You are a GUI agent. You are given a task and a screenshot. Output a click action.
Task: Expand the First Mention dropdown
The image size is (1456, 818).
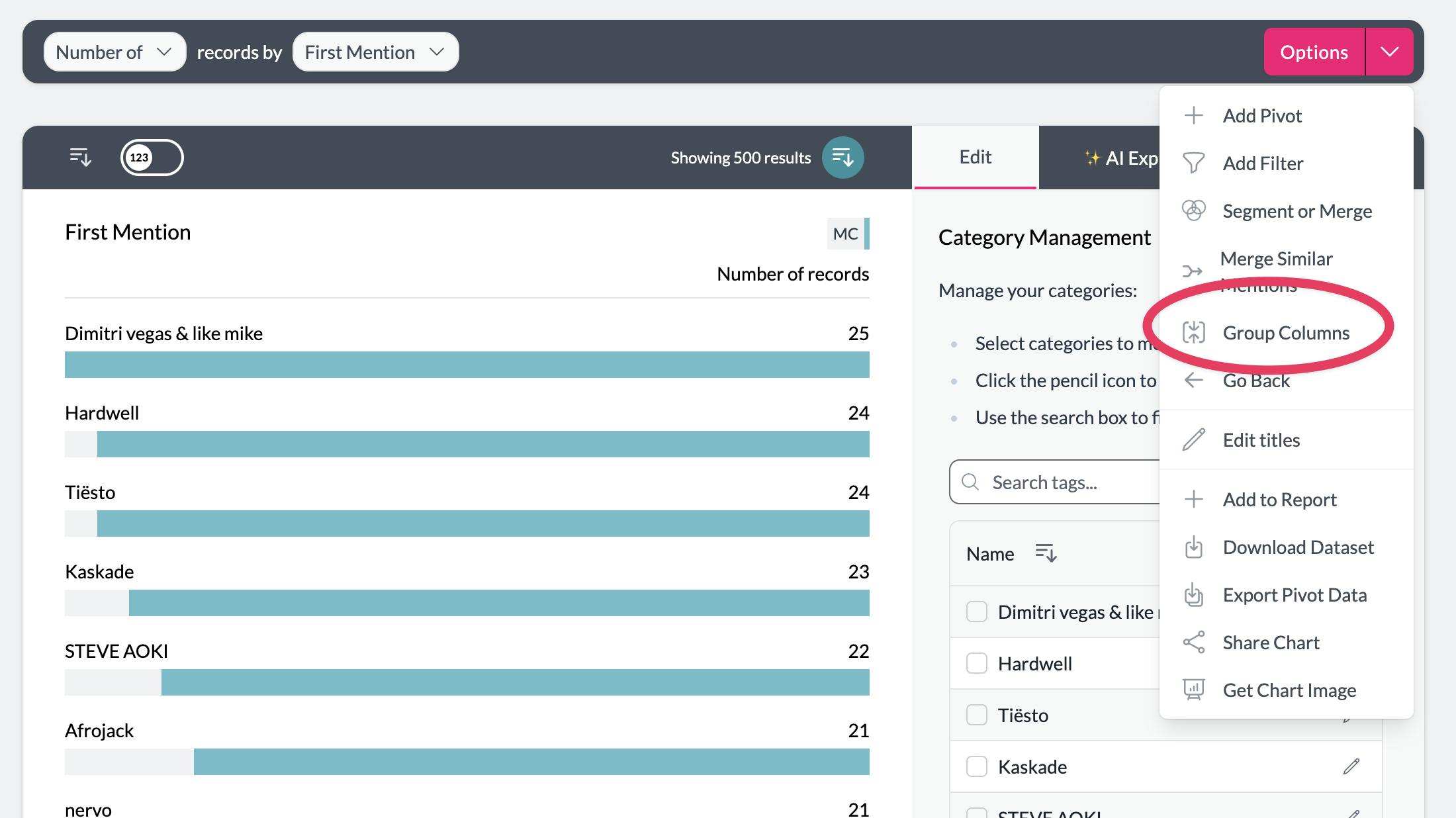click(375, 52)
